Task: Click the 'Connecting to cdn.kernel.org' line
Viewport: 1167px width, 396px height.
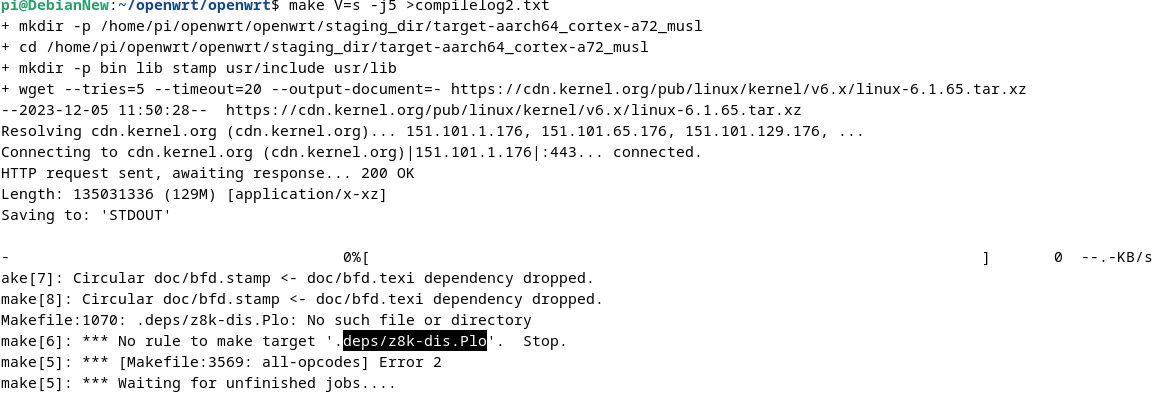Action: (351, 153)
